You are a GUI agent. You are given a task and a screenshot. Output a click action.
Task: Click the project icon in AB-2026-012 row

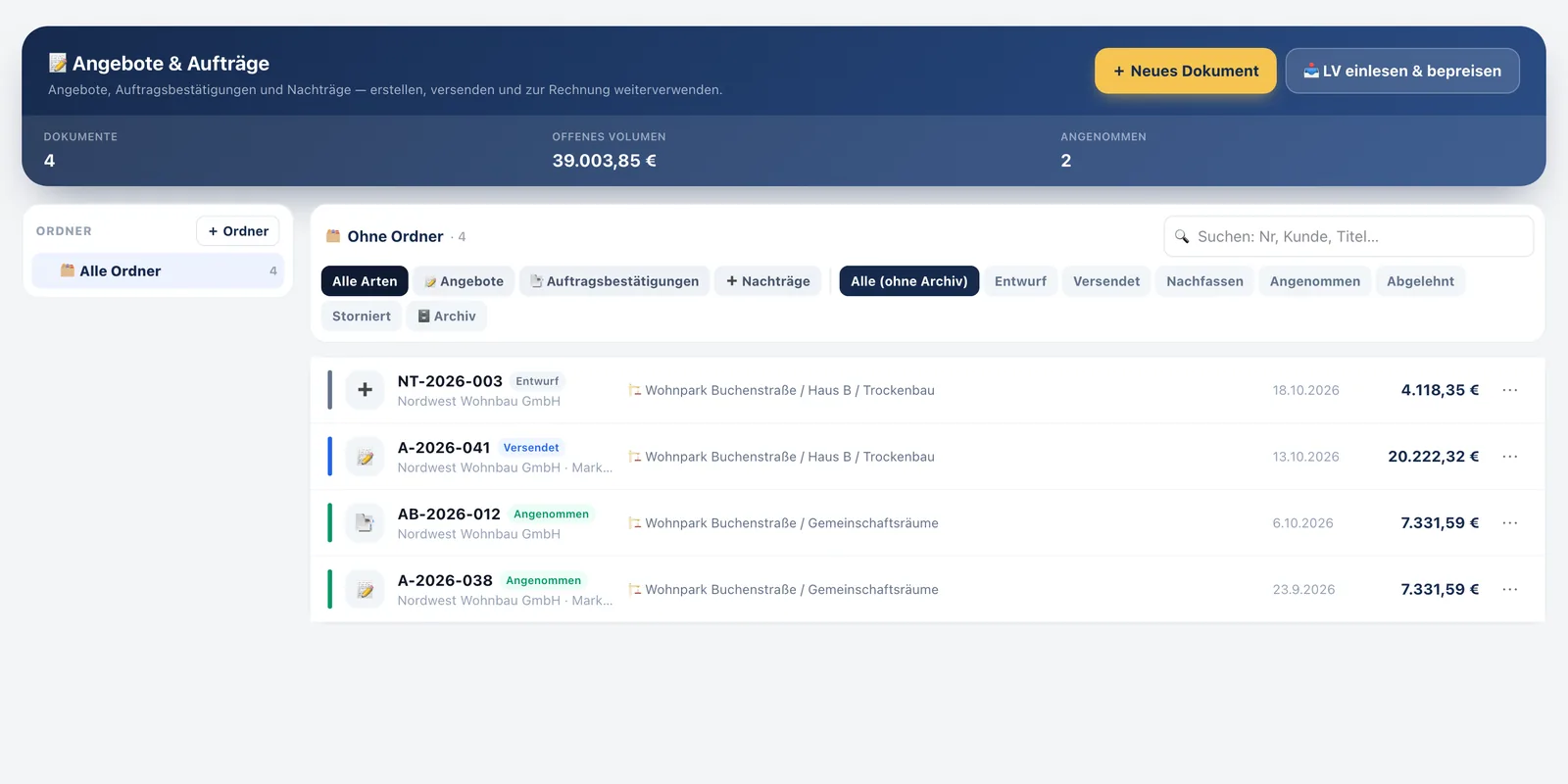point(634,523)
